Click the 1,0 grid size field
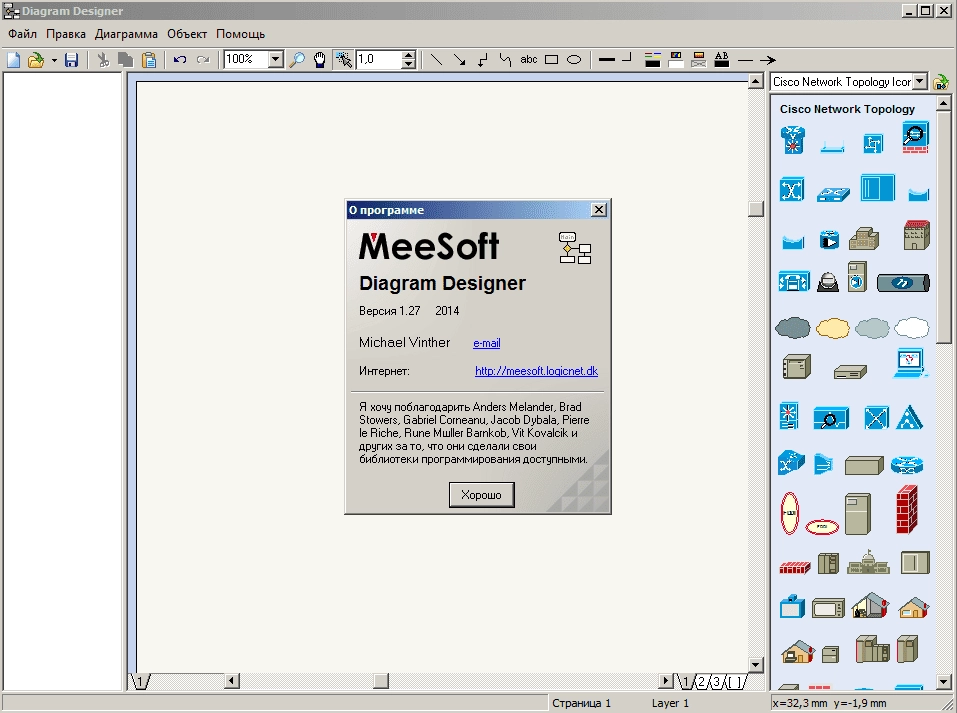The image size is (957, 713). coord(379,59)
